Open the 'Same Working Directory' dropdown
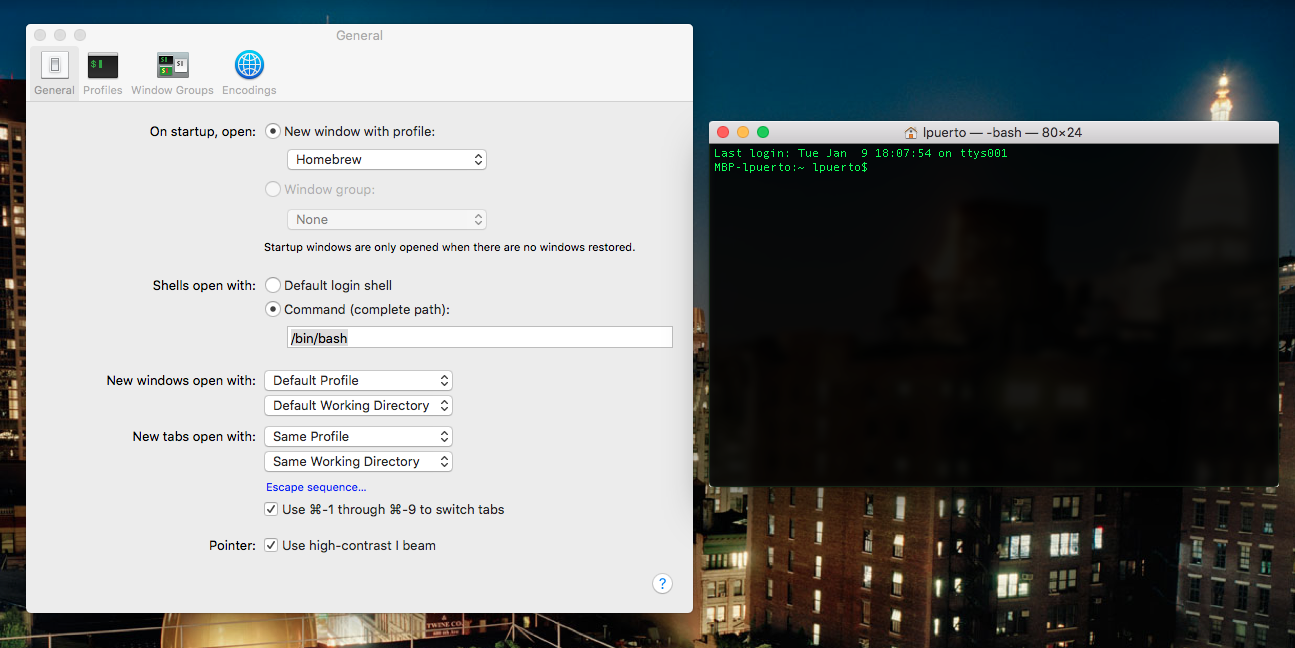 tap(358, 461)
